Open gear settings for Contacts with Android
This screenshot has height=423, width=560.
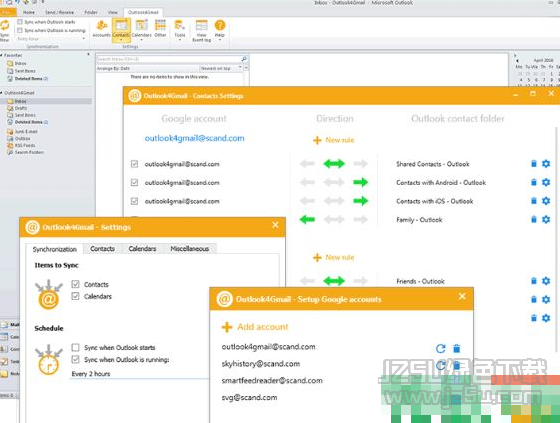(546, 182)
